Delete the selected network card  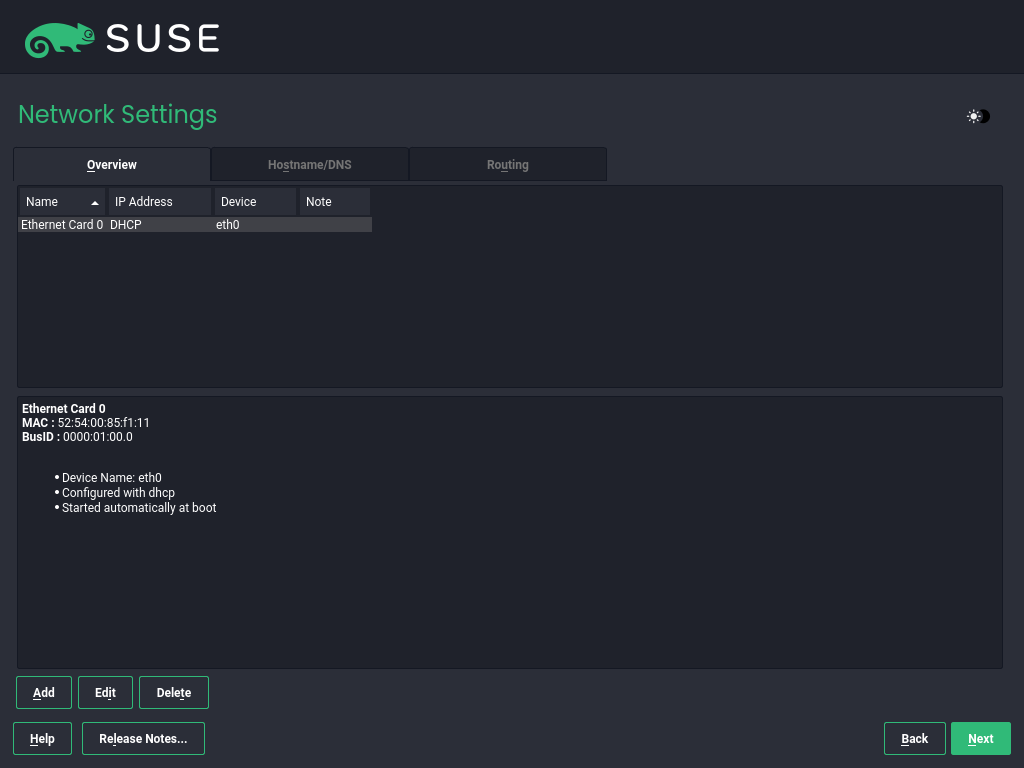[173, 692]
